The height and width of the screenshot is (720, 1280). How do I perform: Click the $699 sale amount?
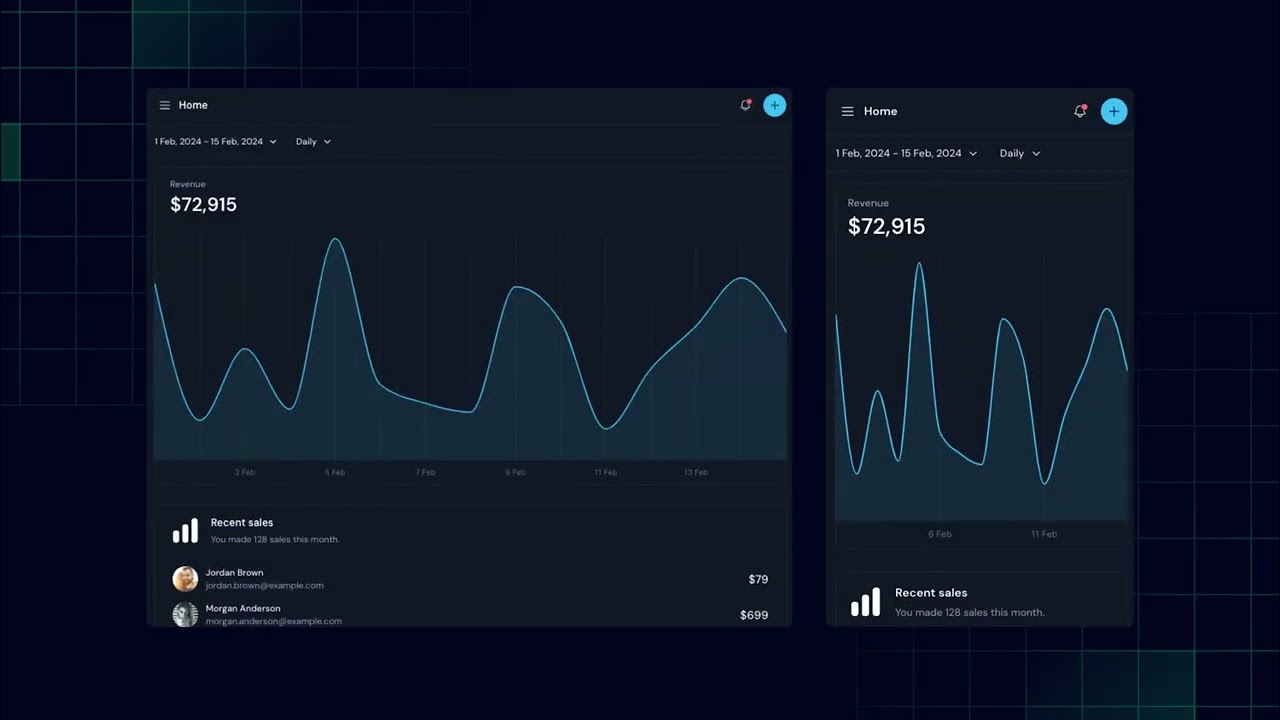click(754, 615)
